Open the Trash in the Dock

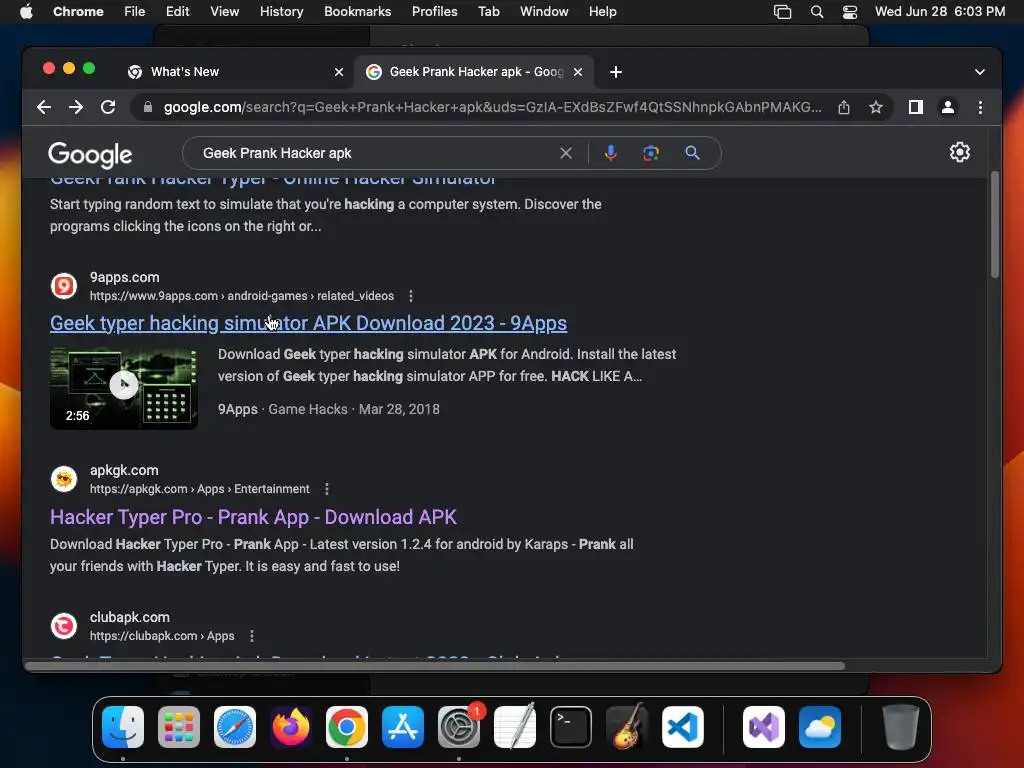click(x=901, y=727)
